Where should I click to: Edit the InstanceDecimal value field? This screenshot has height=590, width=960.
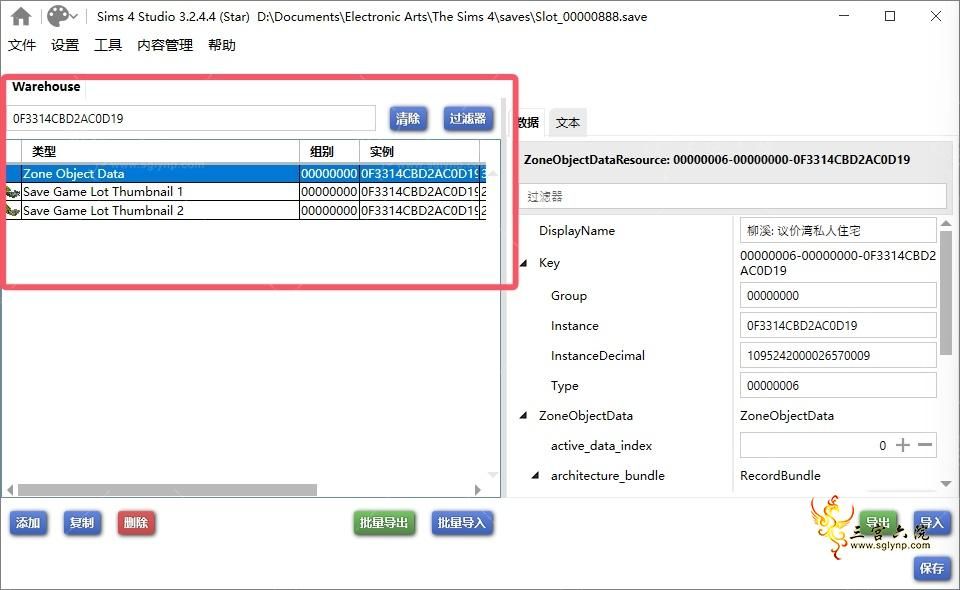[838, 356]
